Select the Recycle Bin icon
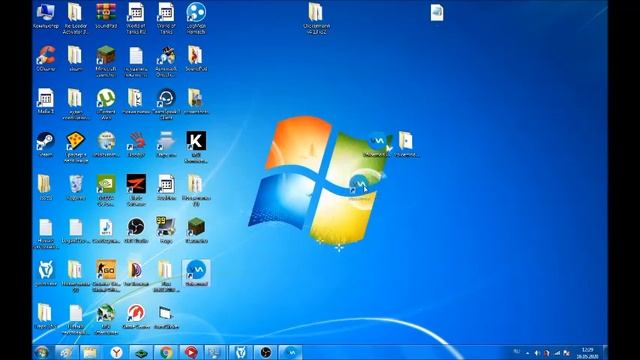The height and width of the screenshot is (360, 640). pos(76,185)
